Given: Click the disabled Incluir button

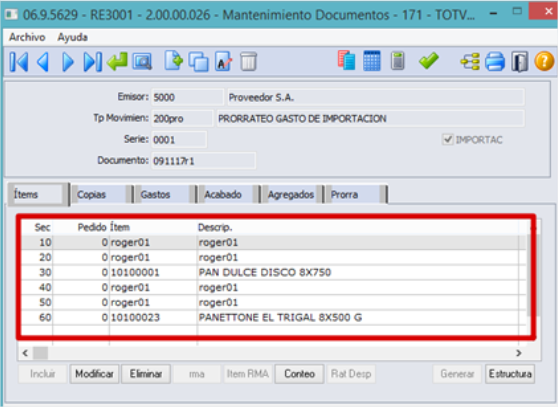Looking at the screenshot, I should (43, 374).
